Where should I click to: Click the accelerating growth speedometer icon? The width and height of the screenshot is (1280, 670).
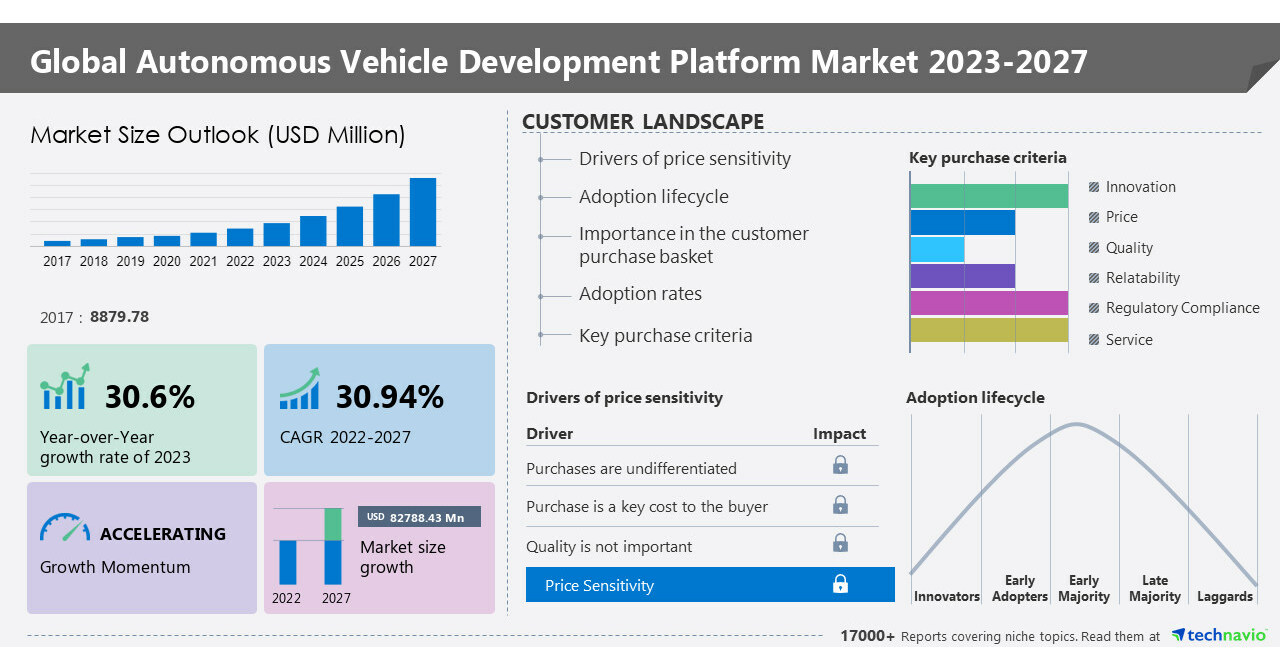(65, 528)
